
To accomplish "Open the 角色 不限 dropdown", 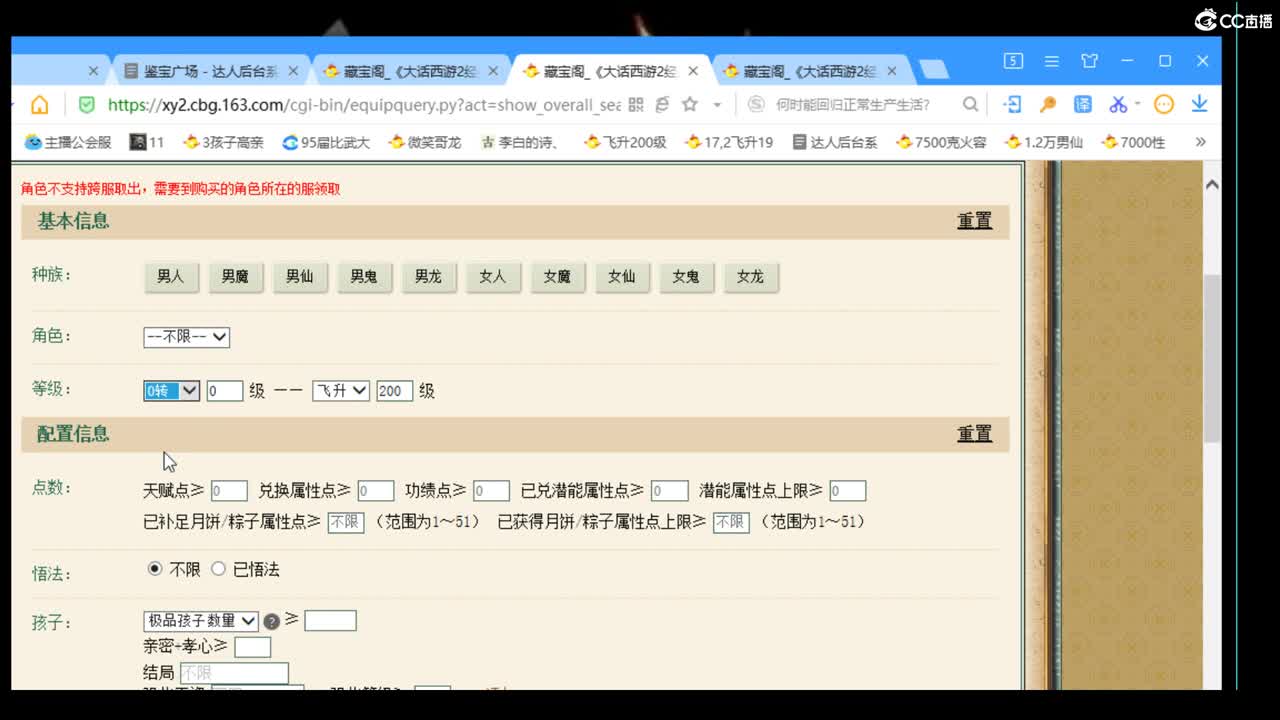I will pos(186,337).
